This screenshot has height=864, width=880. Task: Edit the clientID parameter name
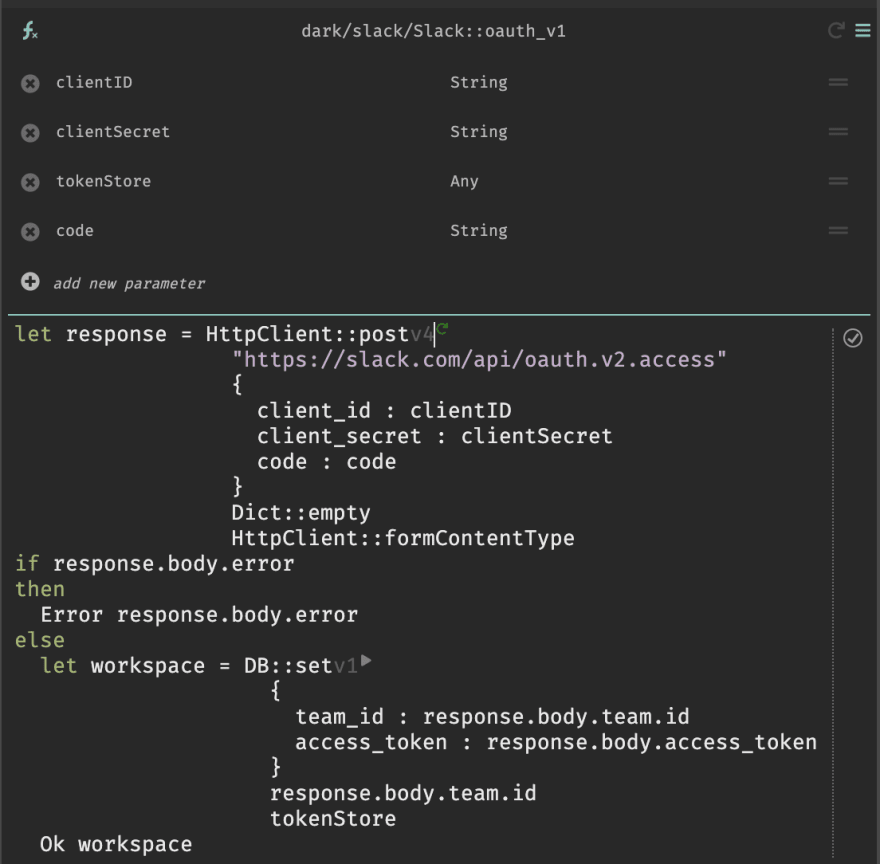pyautogui.click(x=94, y=83)
